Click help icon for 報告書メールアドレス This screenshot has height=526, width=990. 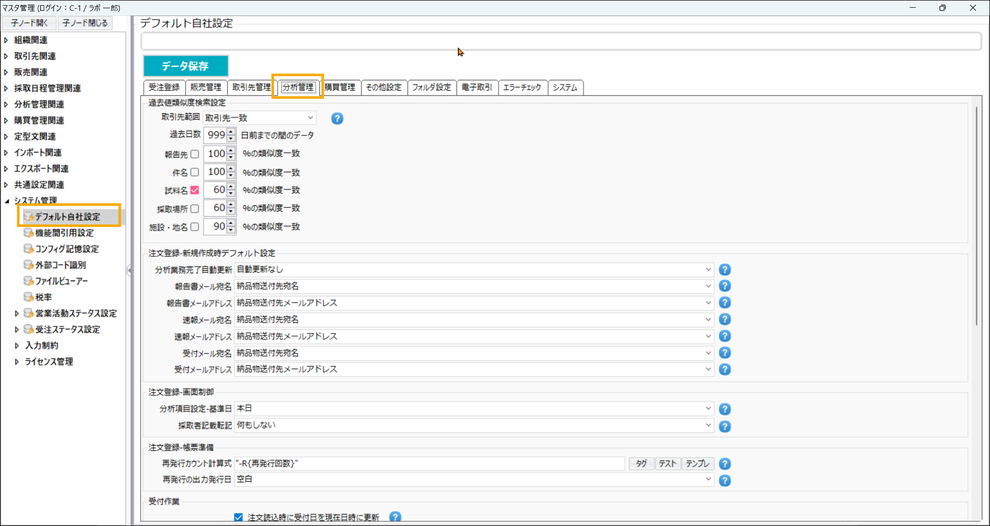(725, 303)
